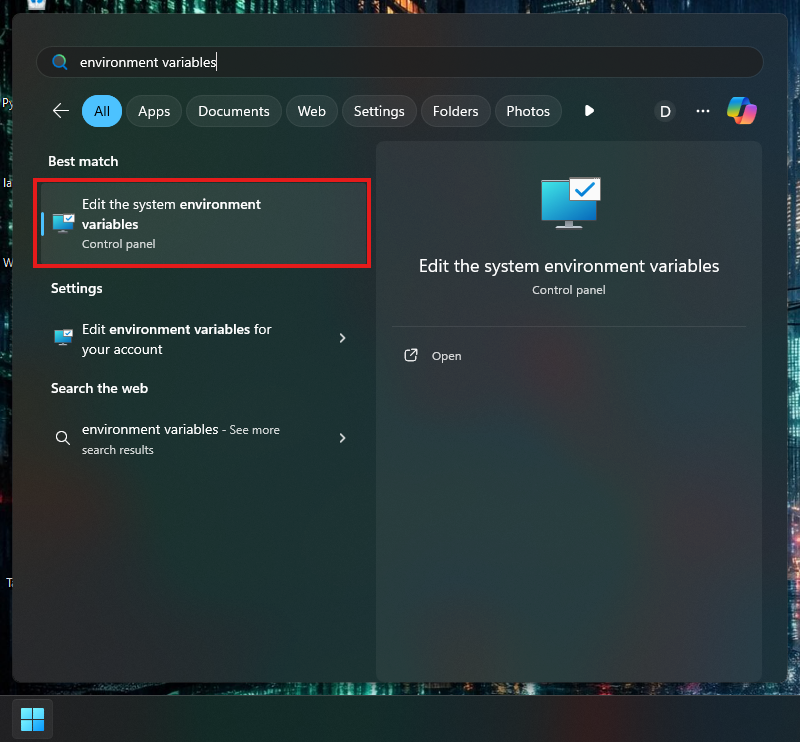Click the web search magnifier icon result
The width and height of the screenshot is (800, 742).
[x=63, y=438]
